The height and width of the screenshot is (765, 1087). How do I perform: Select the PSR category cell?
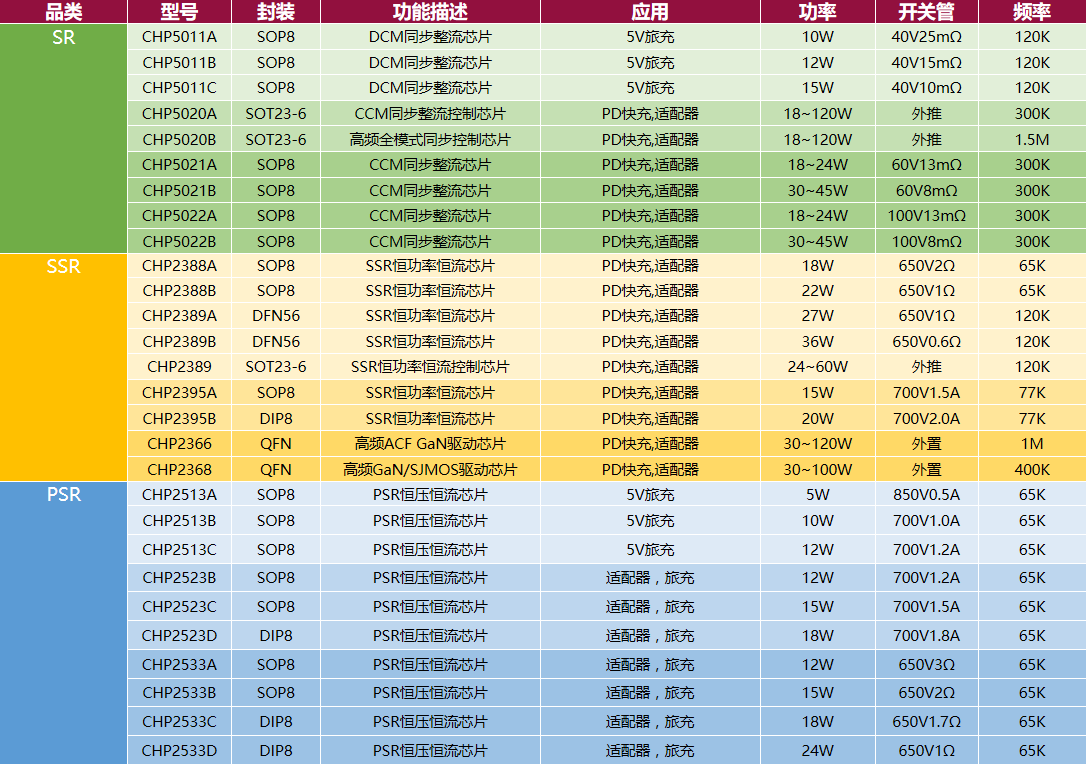point(63,623)
